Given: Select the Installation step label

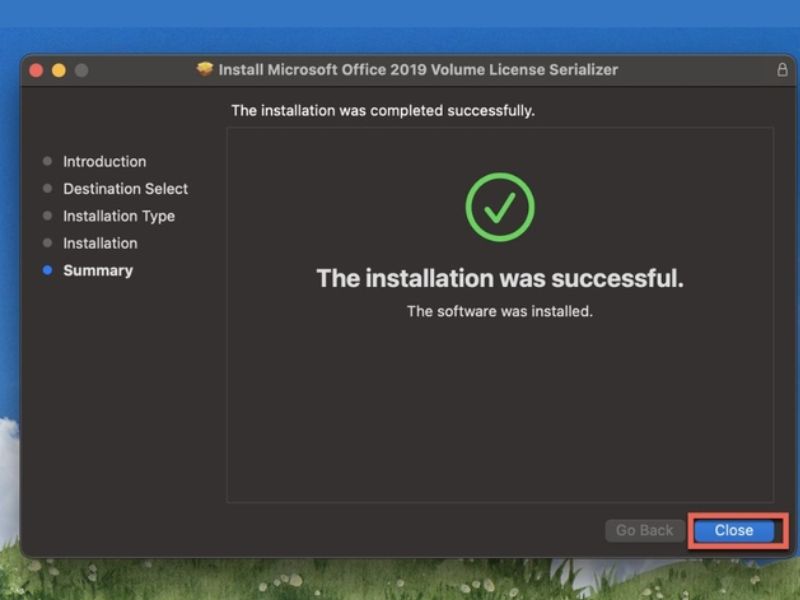Looking at the screenshot, I should 100,243.
